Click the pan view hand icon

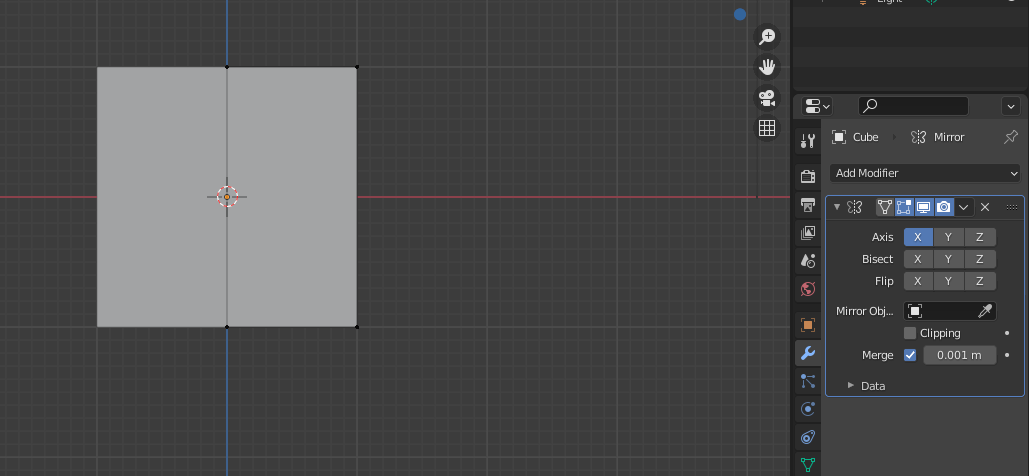coord(766,67)
